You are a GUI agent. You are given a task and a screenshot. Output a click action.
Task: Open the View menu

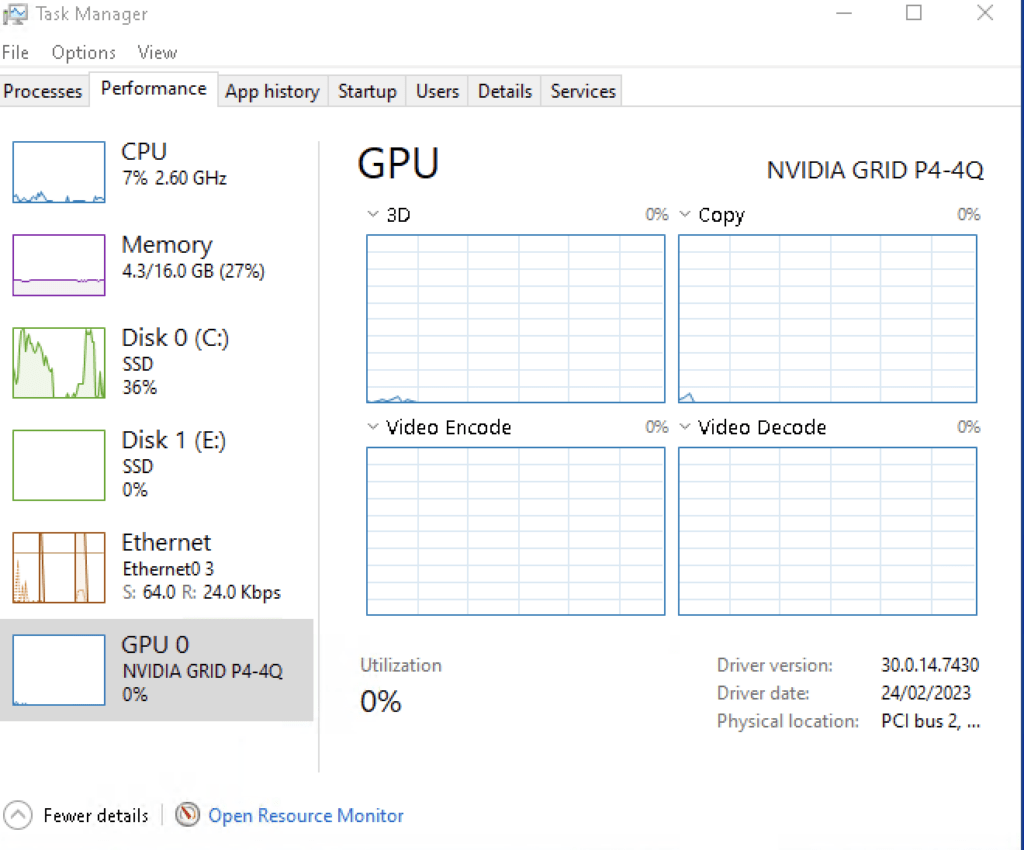[x=157, y=53]
